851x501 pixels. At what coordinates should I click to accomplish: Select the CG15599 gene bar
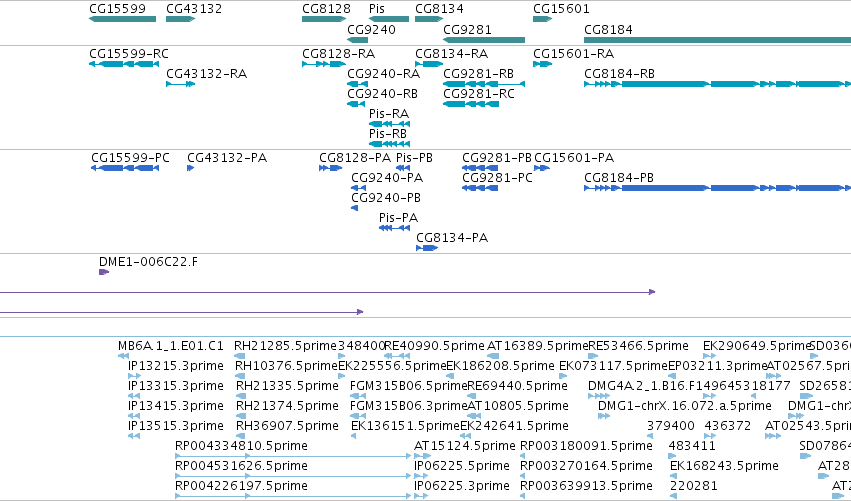[123, 19]
